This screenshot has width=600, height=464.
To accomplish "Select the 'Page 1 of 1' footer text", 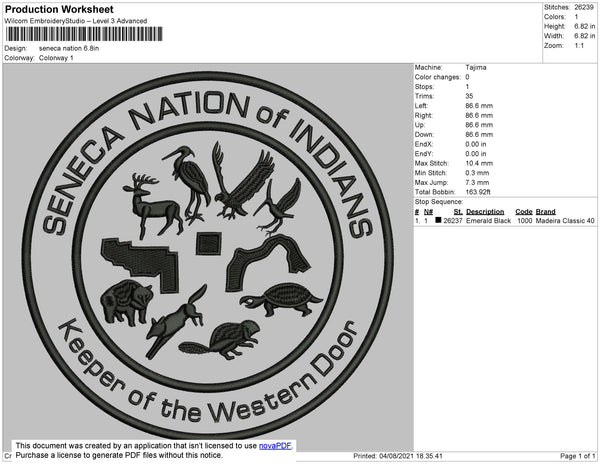I will [578, 456].
